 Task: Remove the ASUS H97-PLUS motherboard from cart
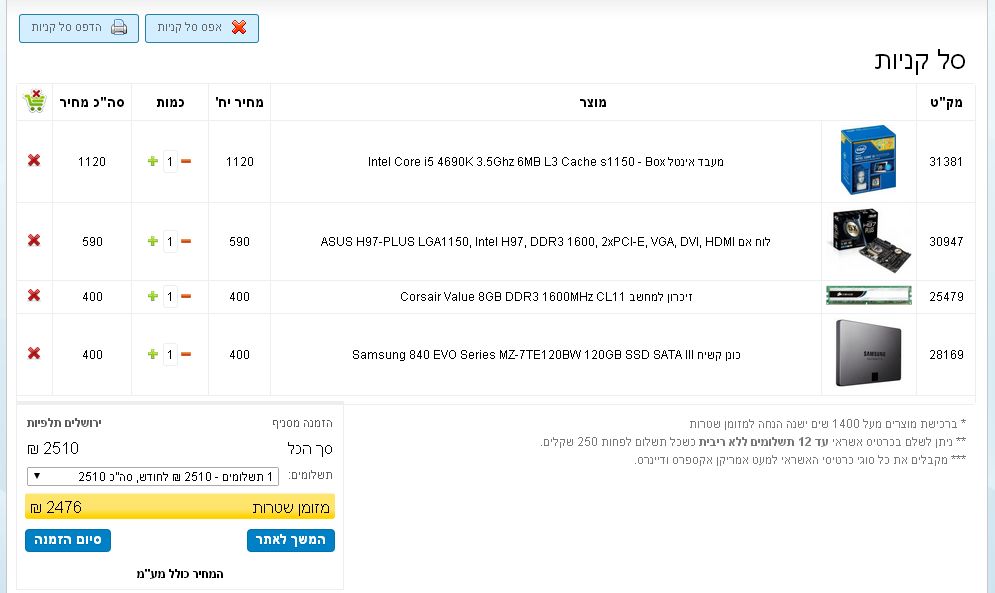pyautogui.click(x=34, y=241)
